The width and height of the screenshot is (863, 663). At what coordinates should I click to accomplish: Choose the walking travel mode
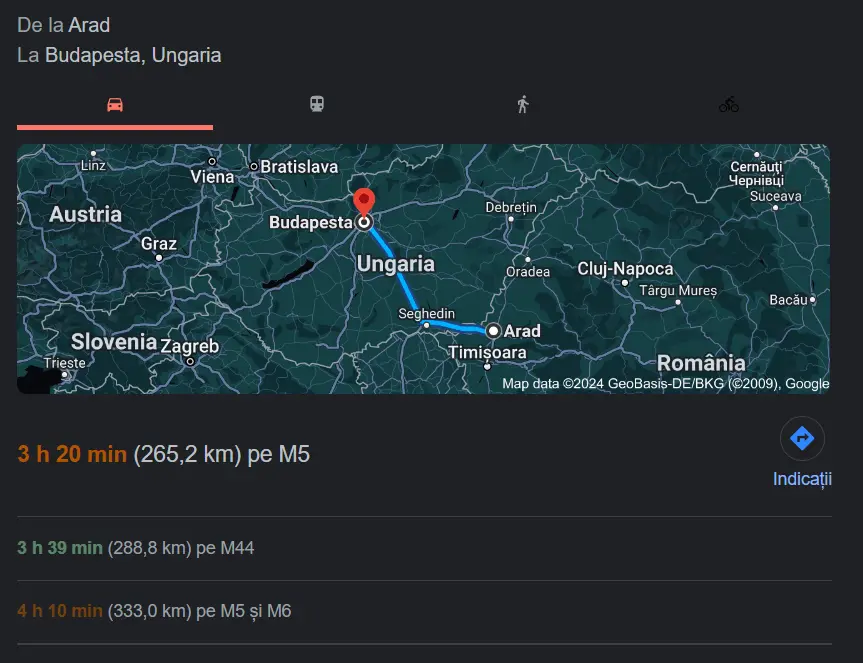523,104
